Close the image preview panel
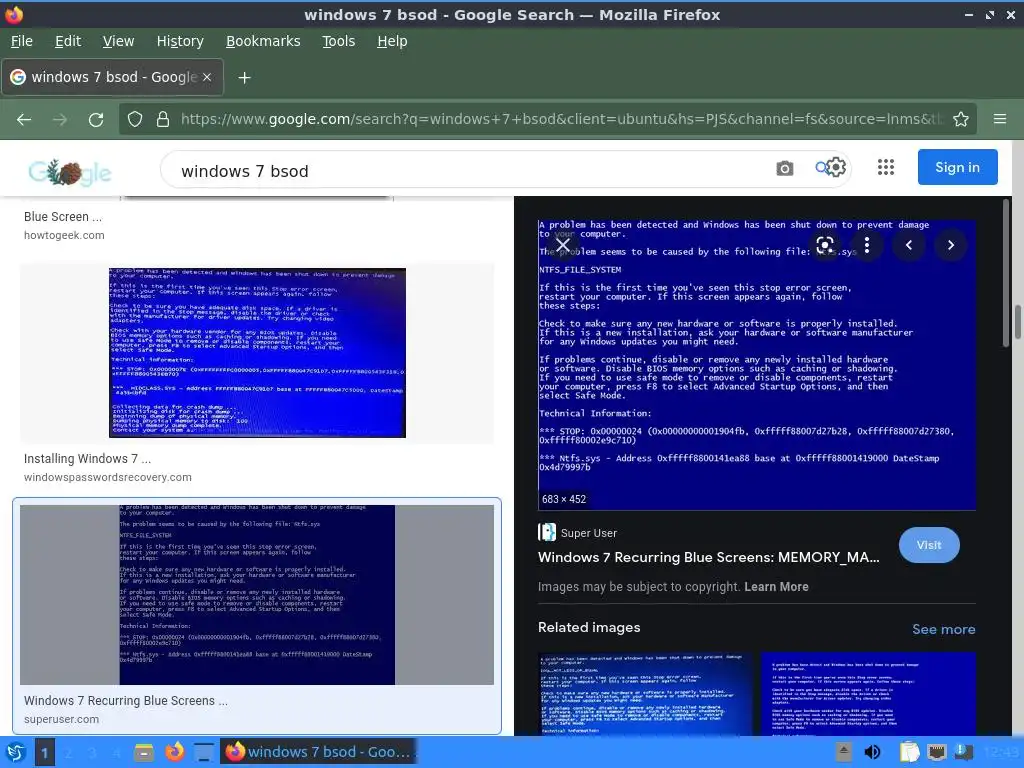This screenshot has height=768, width=1024. coord(562,245)
